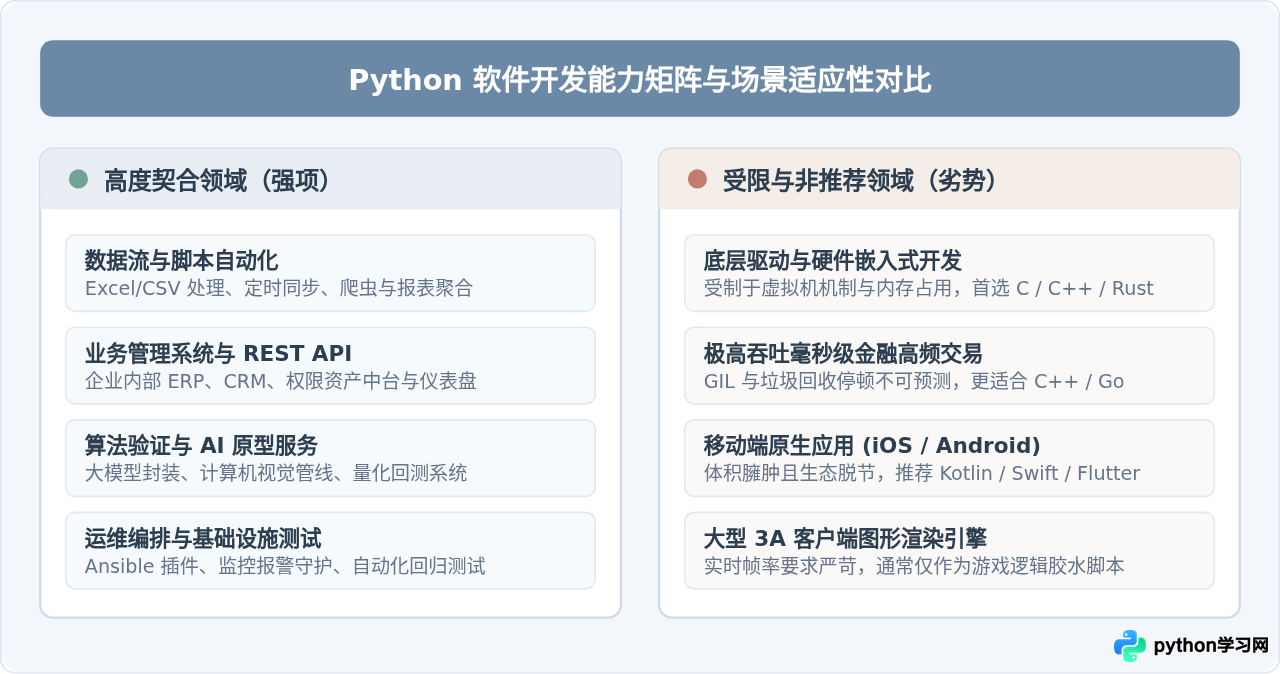Click the text Excel/CSV 处理、定时同步、爬虫与报表聚合
This screenshot has width=1280, height=674.
click(x=278, y=289)
